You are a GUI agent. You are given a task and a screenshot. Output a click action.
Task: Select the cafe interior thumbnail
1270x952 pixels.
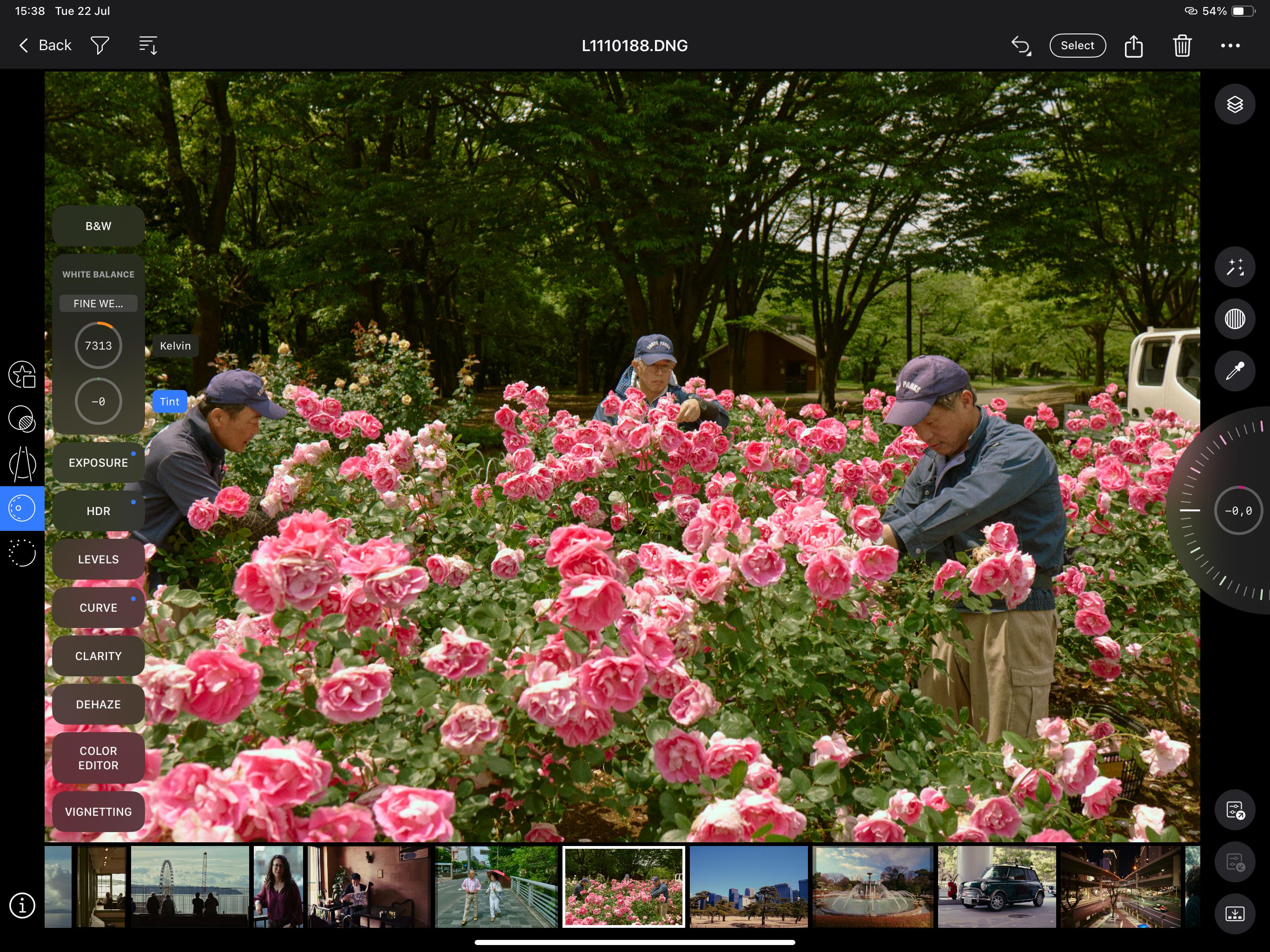click(x=369, y=886)
